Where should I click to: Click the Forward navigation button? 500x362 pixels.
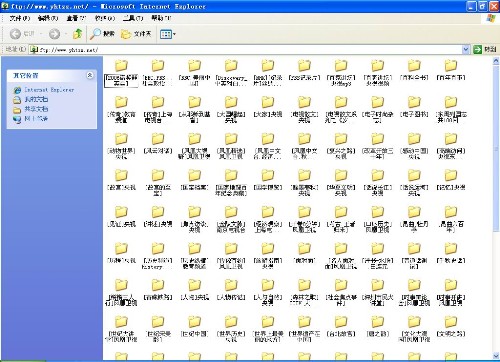click(x=55, y=34)
